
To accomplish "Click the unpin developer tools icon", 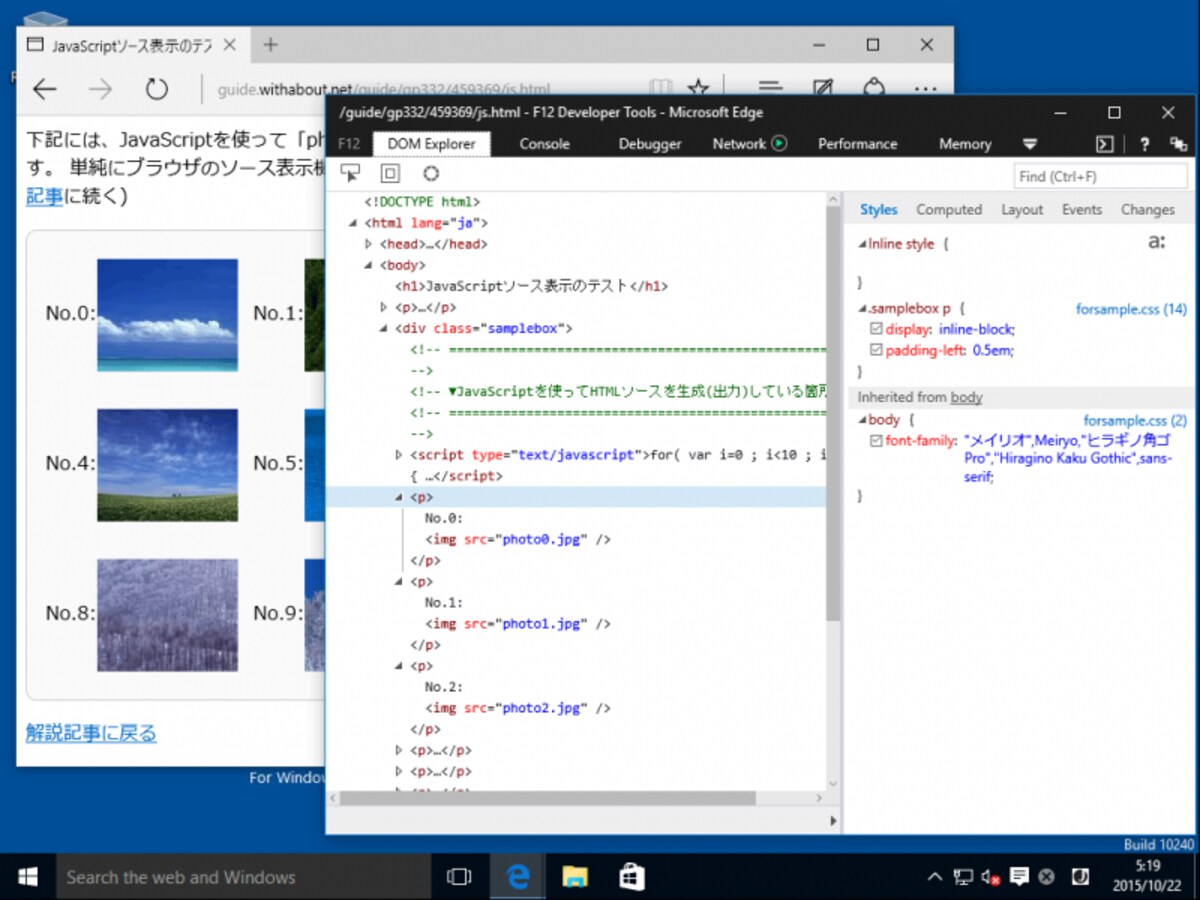I will point(1179,144).
